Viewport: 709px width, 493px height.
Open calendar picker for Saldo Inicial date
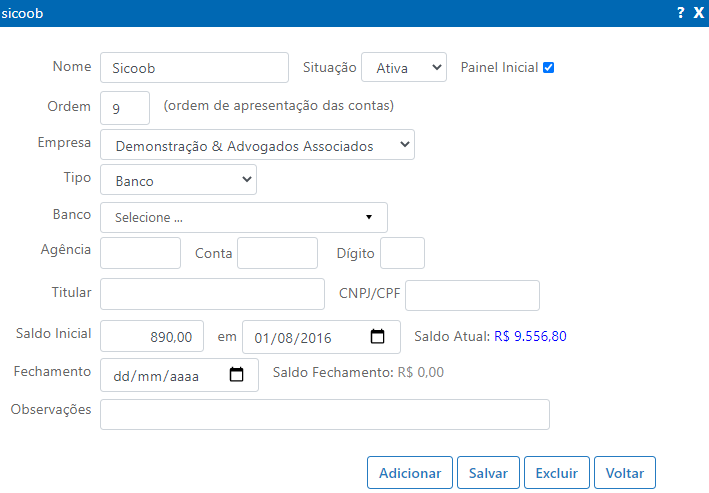coord(377,337)
